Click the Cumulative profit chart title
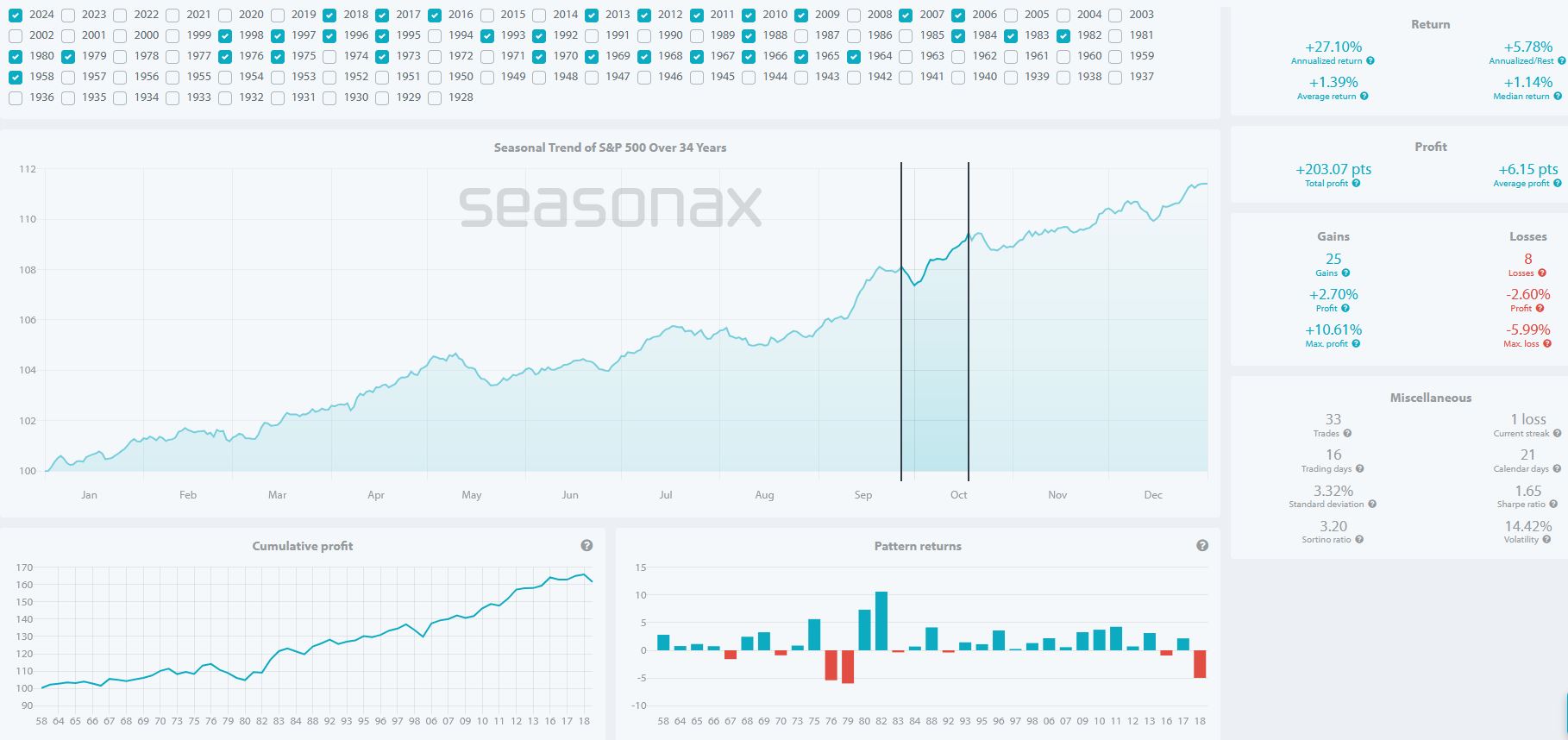The width and height of the screenshot is (1568, 740). coord(303,546)
